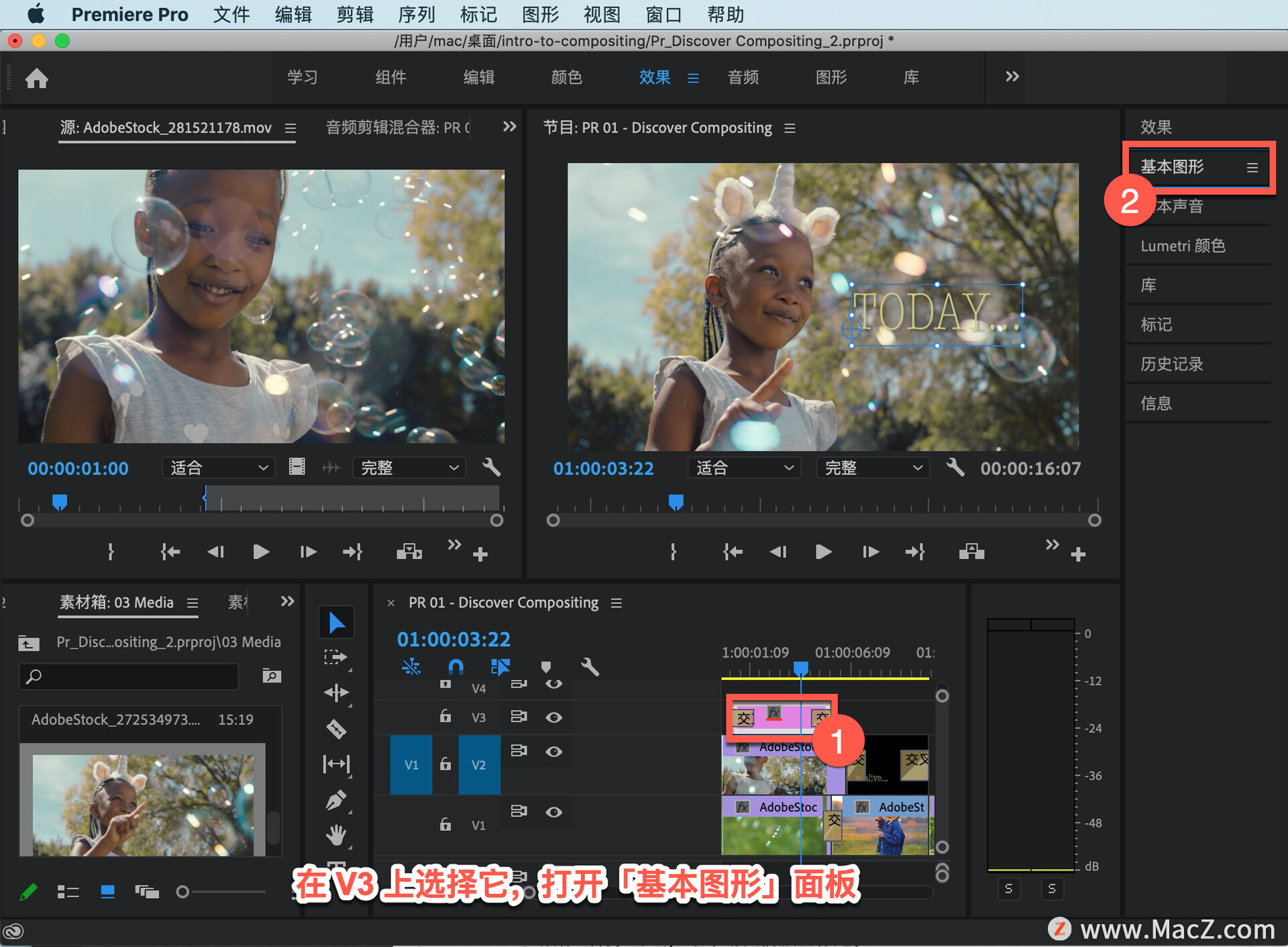Toggle V4 track output eye

tap(553, 684)
